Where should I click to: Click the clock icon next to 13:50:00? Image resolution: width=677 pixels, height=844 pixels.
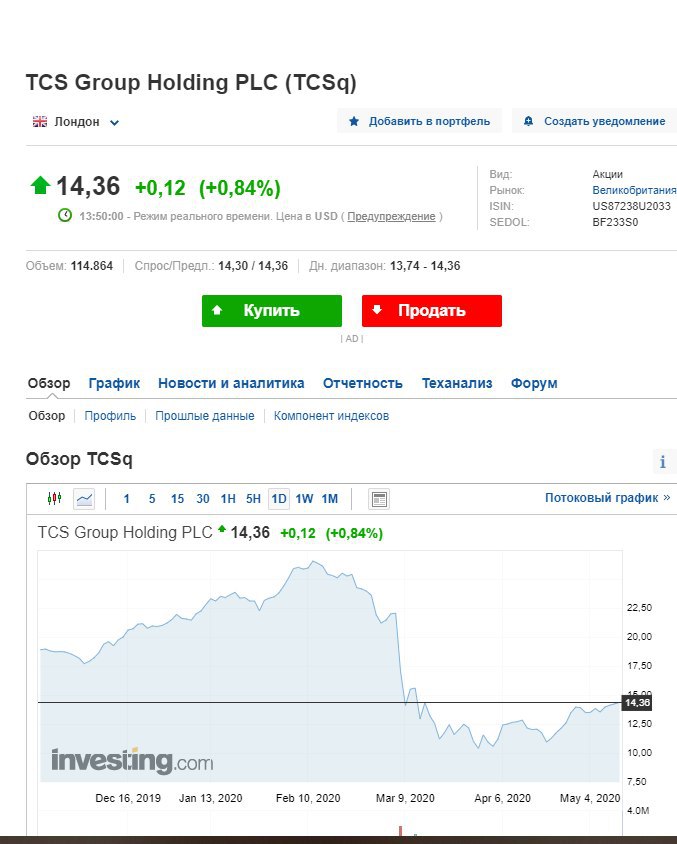pyautogui.click(x=65, y=215)
